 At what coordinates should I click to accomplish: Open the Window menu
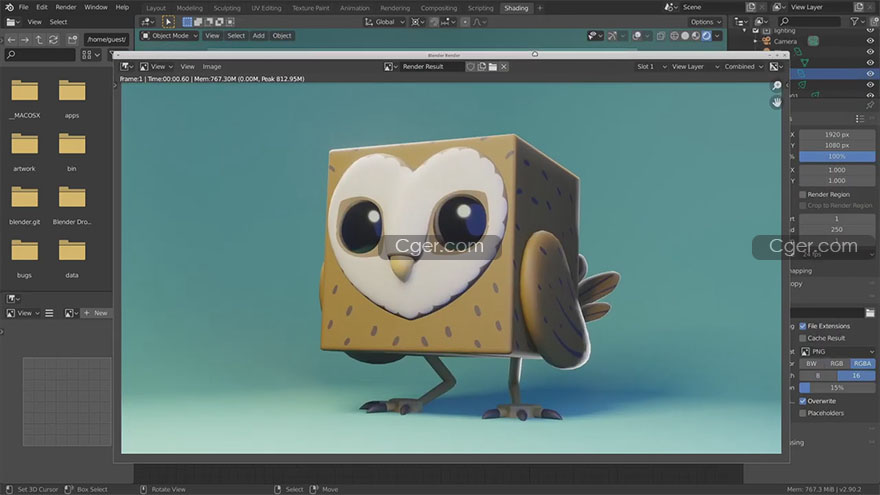pos(96,7)
